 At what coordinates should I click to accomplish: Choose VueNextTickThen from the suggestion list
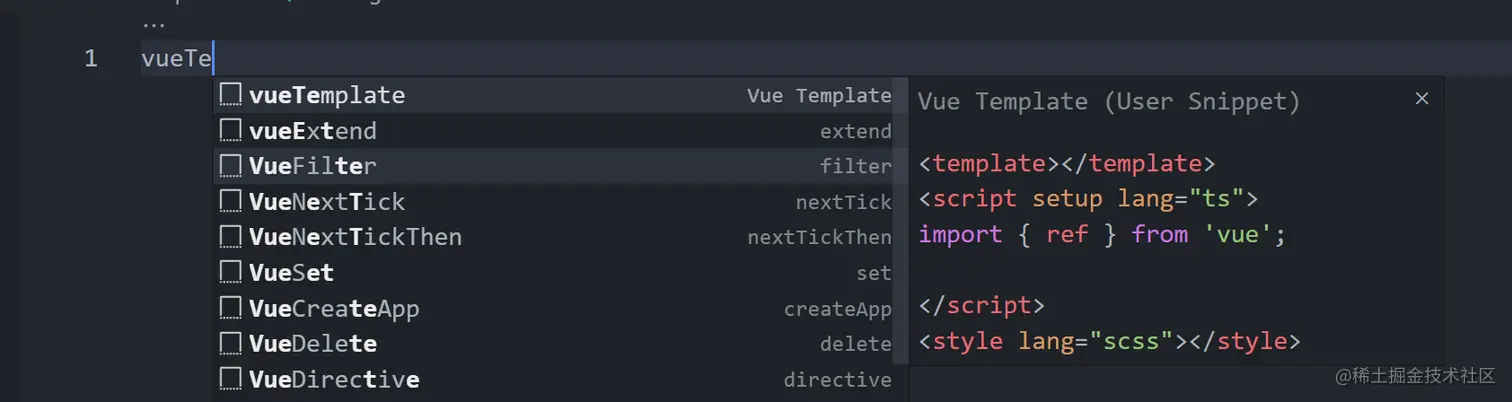coord(355,237)
